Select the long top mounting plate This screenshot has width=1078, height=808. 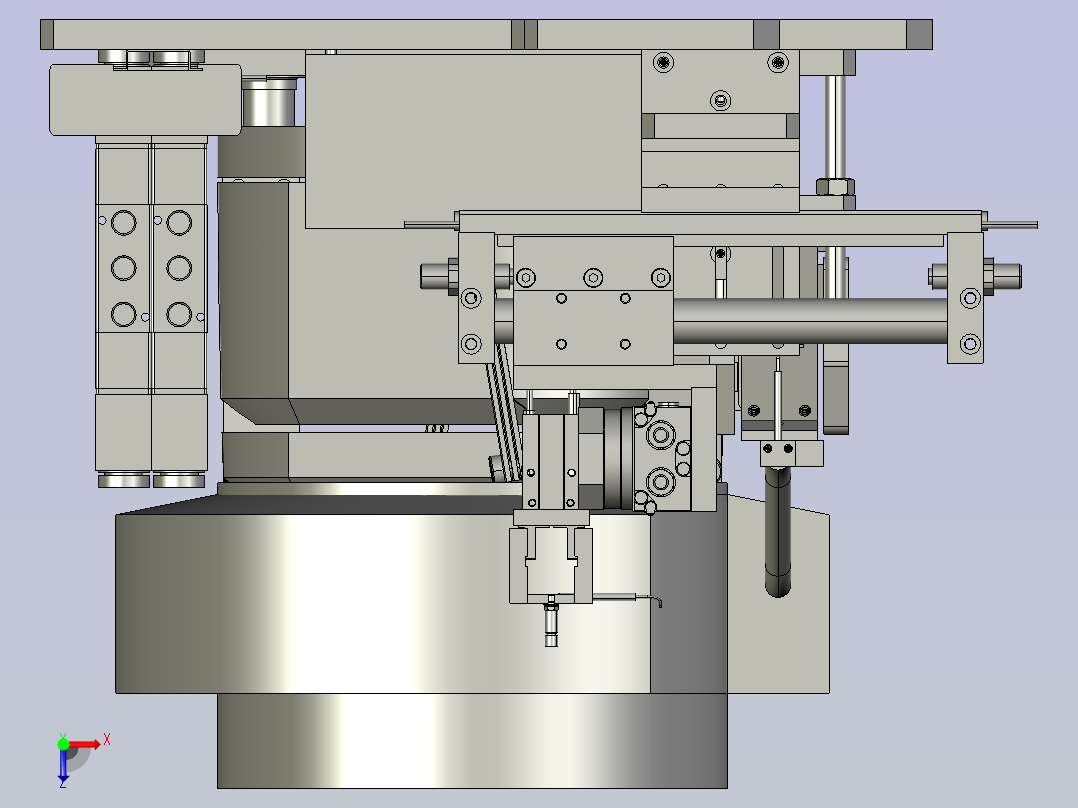pyautogui.click(x=486, y=34)
